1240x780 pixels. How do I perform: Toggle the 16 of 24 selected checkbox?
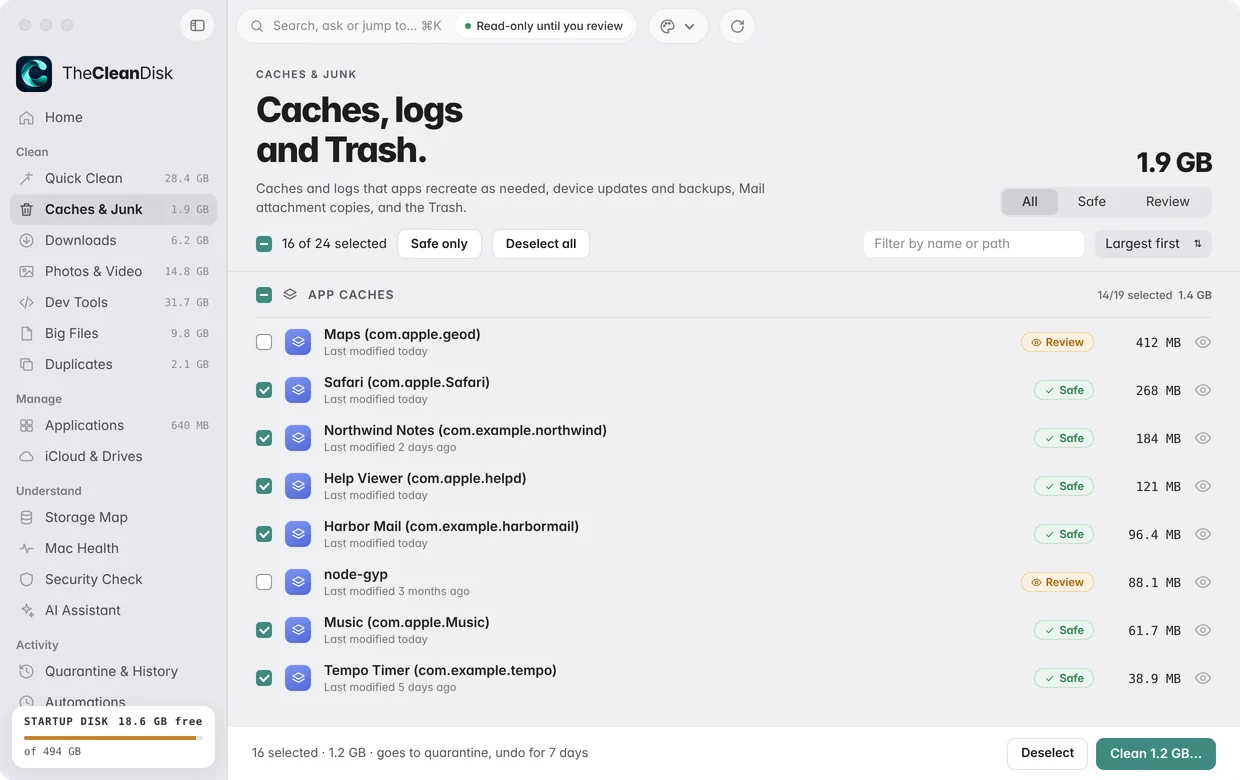(264, 244)
